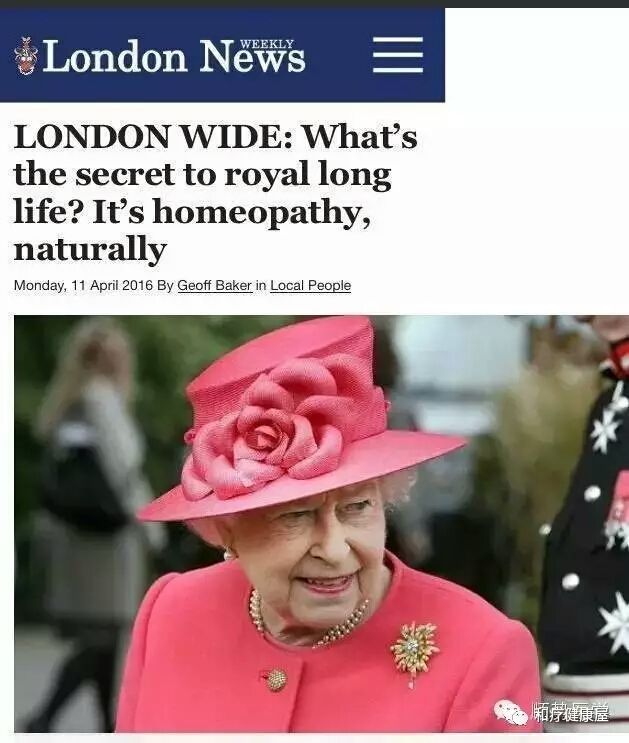Open the Local People category link

[x=310, y=286]
